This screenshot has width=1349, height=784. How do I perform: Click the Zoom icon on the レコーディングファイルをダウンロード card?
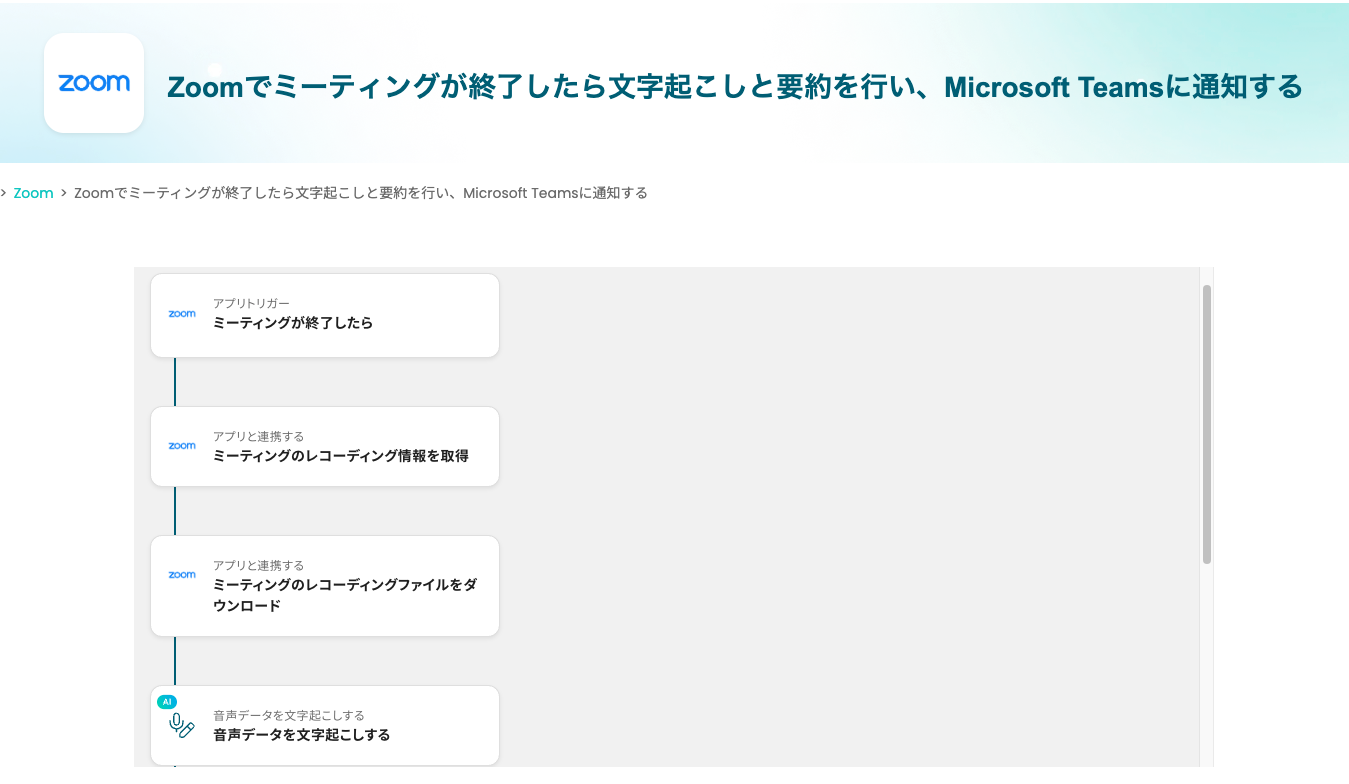click(182, 575)
